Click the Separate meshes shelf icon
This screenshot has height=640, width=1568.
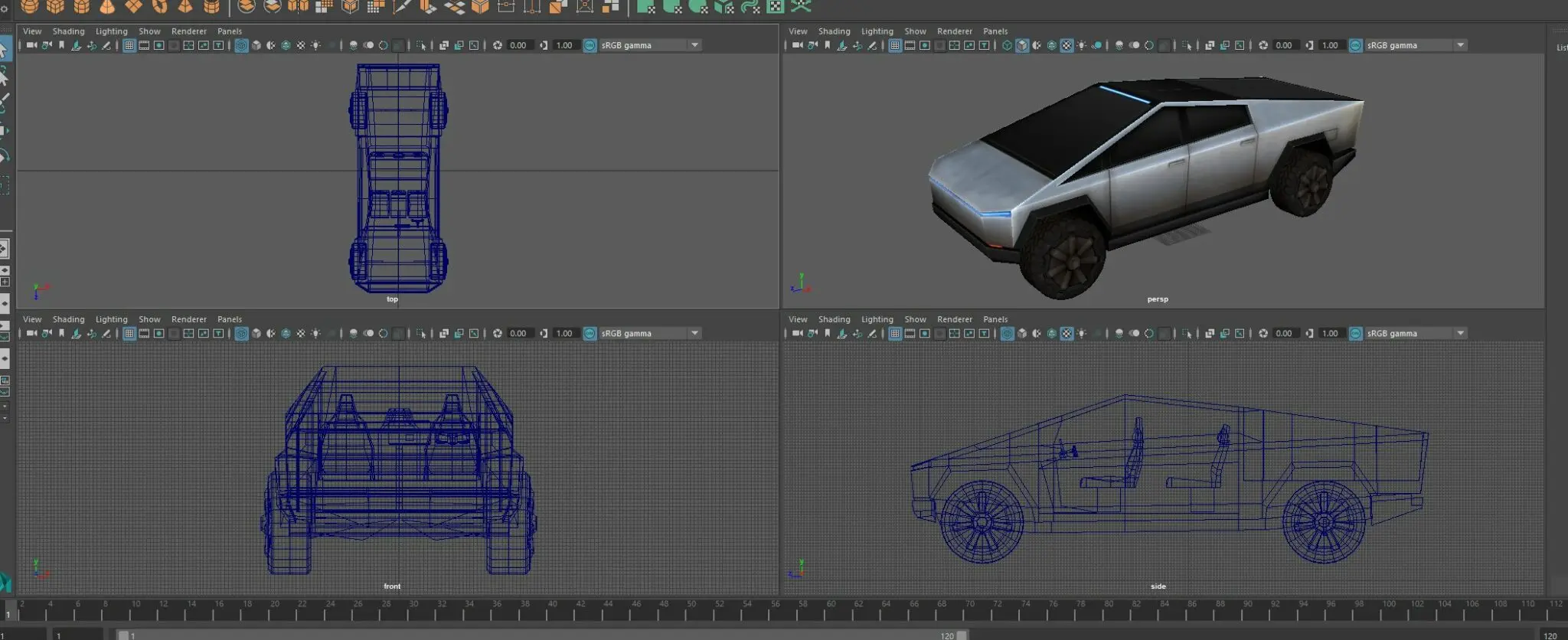click(273, 7)
